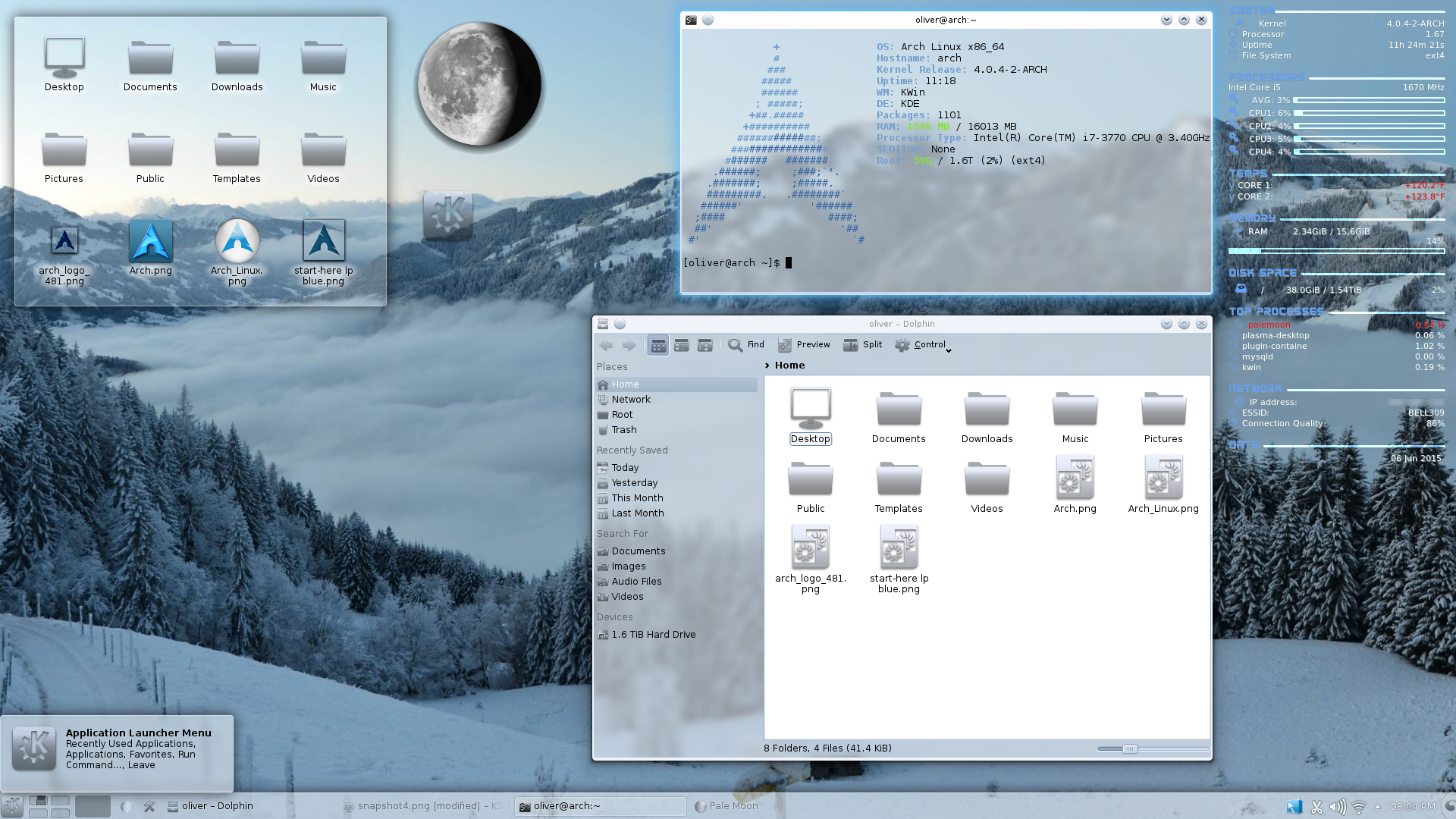The image size is (1456, 819).
Task: Open Arch_Linux.png thumbnail in Dolphin
Action: (x=1163, y=476)
